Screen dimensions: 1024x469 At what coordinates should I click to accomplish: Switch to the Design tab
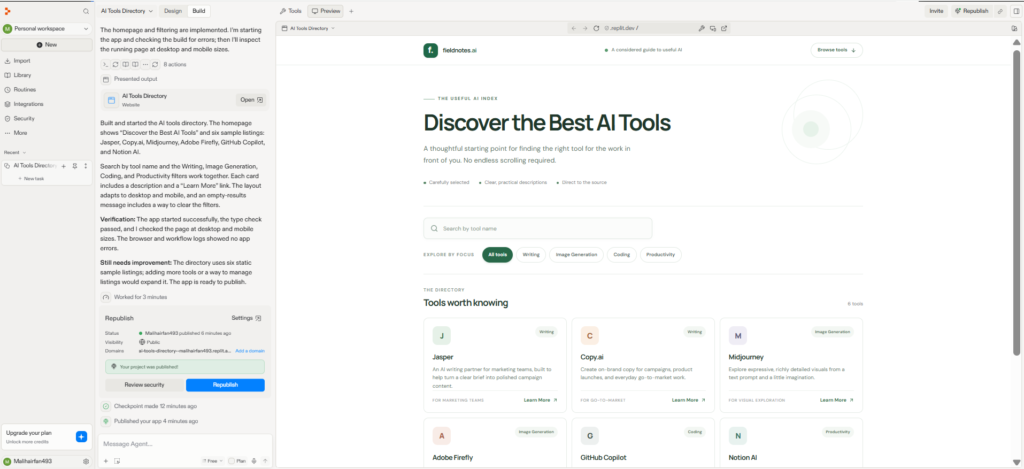click(x=173, y=11)
